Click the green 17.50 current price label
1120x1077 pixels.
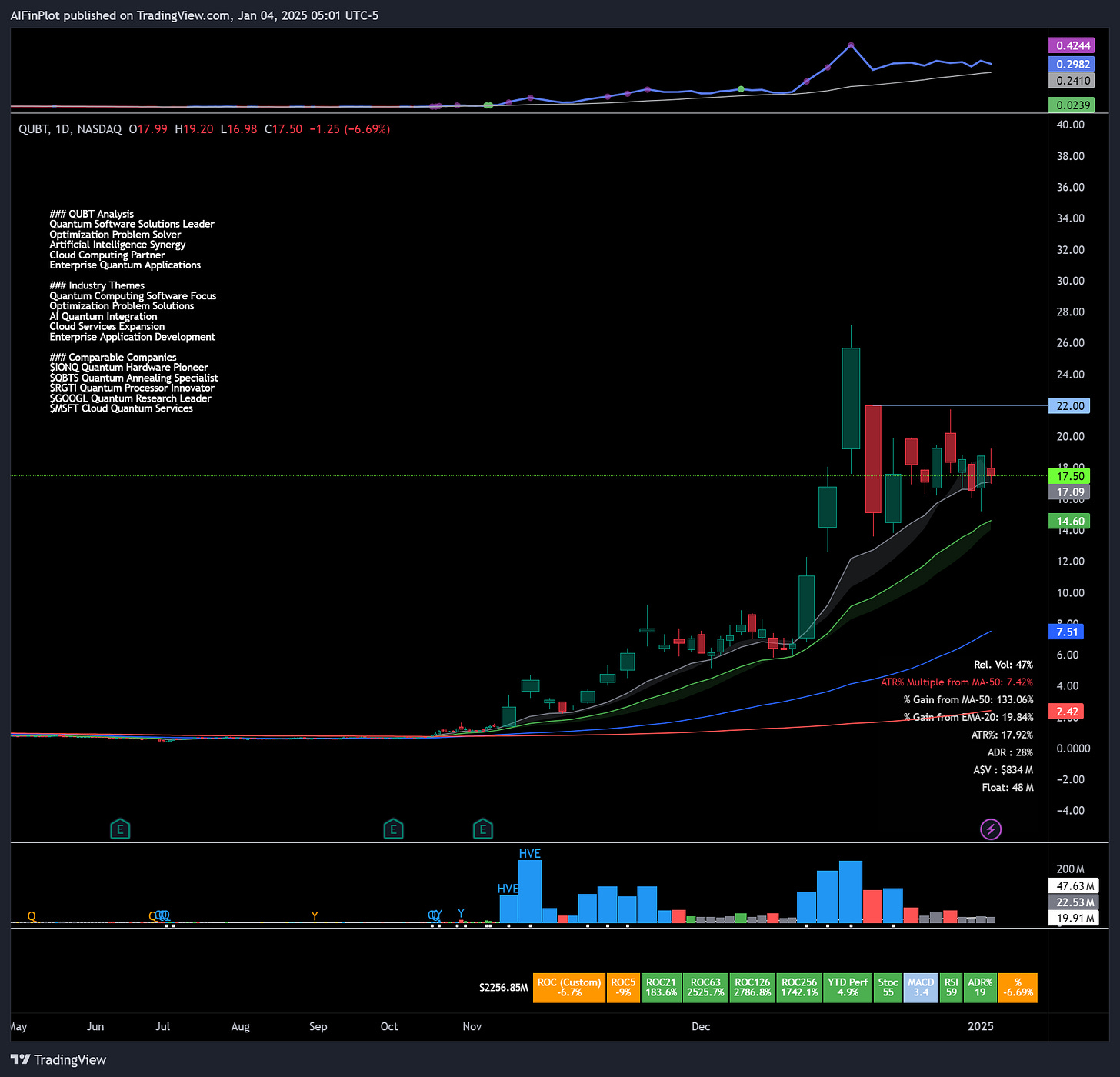click(1069, 476)
